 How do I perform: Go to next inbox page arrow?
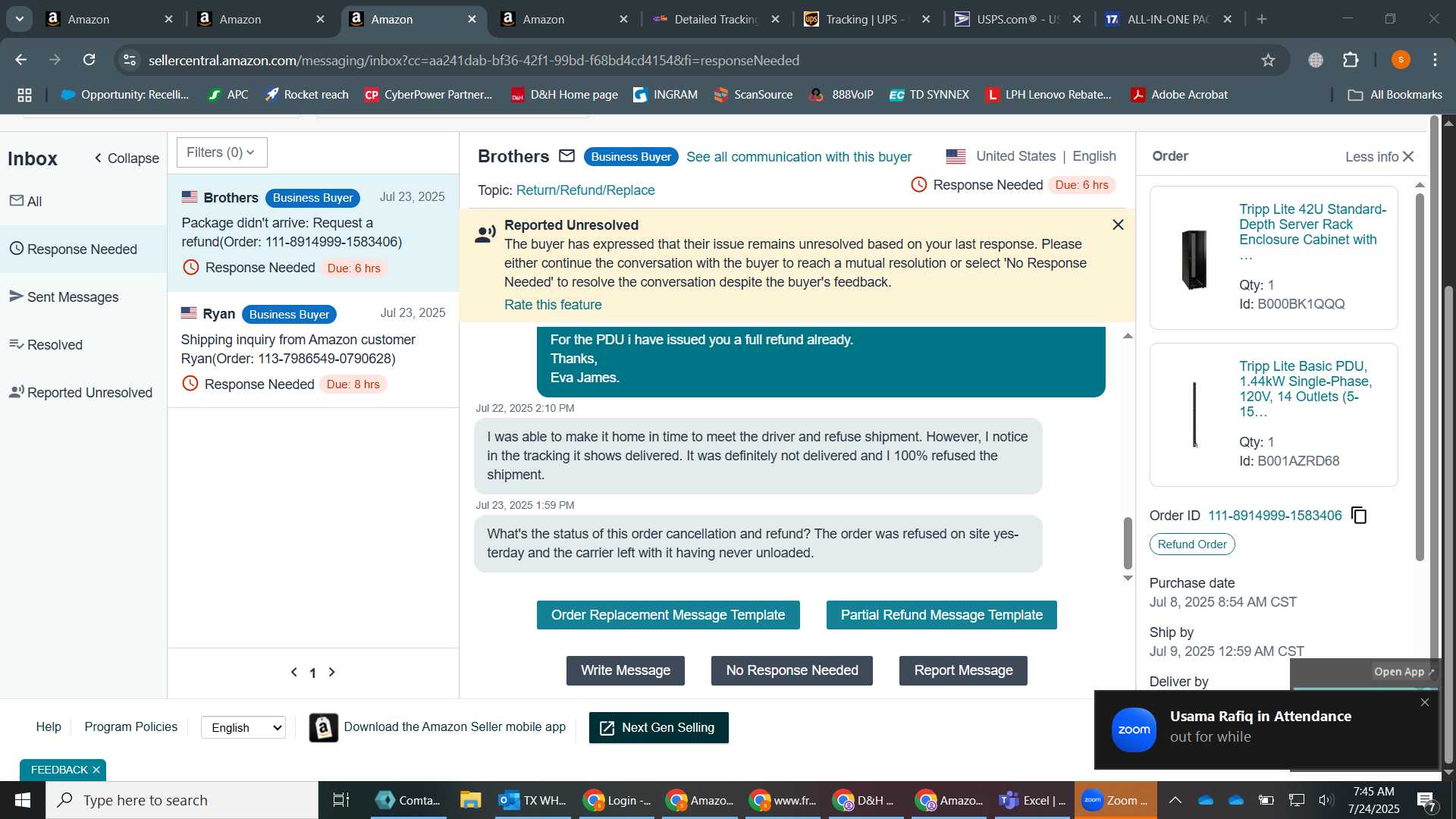[x=331, y=672]
